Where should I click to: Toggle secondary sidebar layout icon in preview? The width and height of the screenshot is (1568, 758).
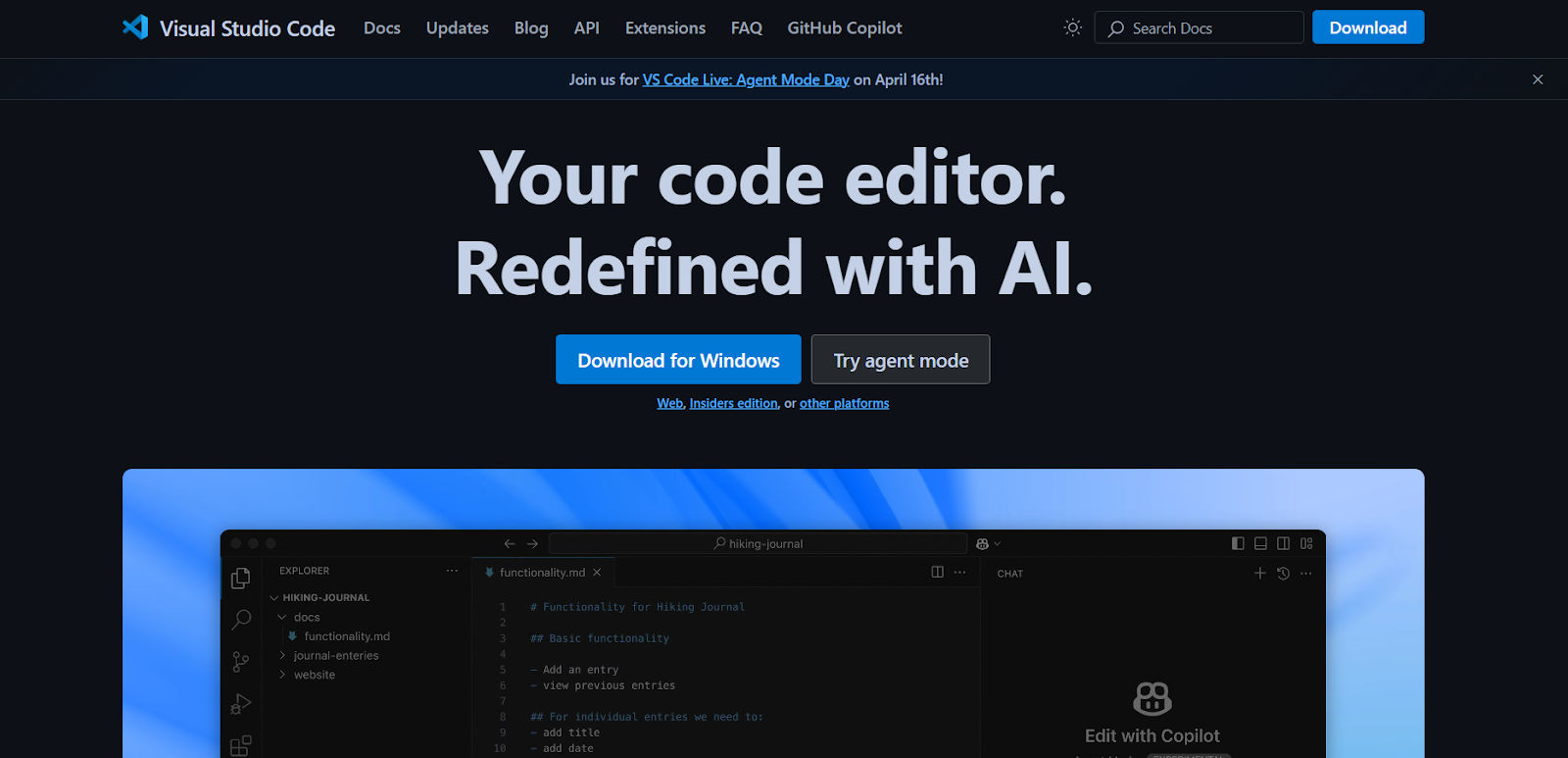click(1283, 543)
